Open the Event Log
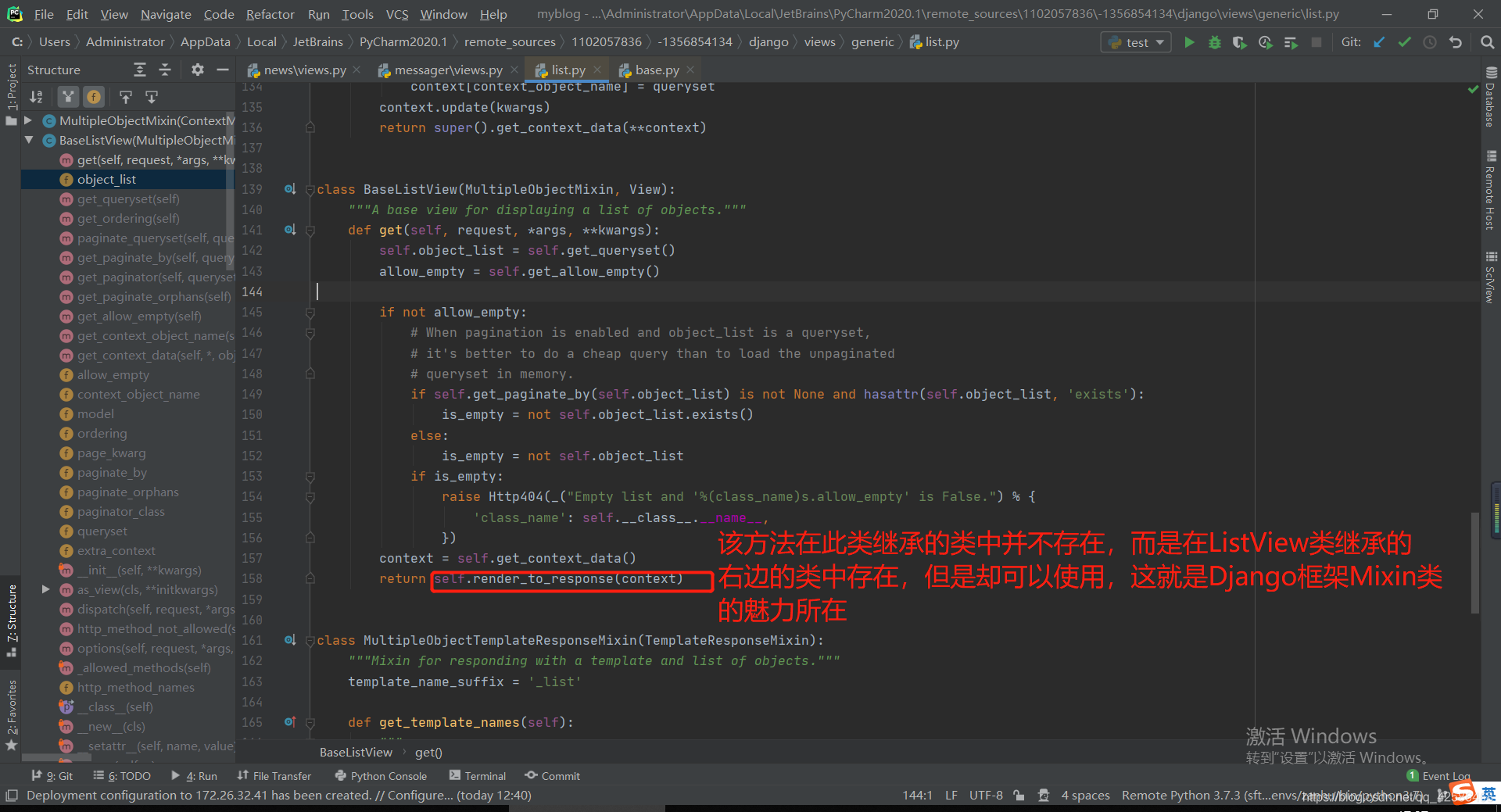Screen dimensions: 1501x812 (1438, 775)
